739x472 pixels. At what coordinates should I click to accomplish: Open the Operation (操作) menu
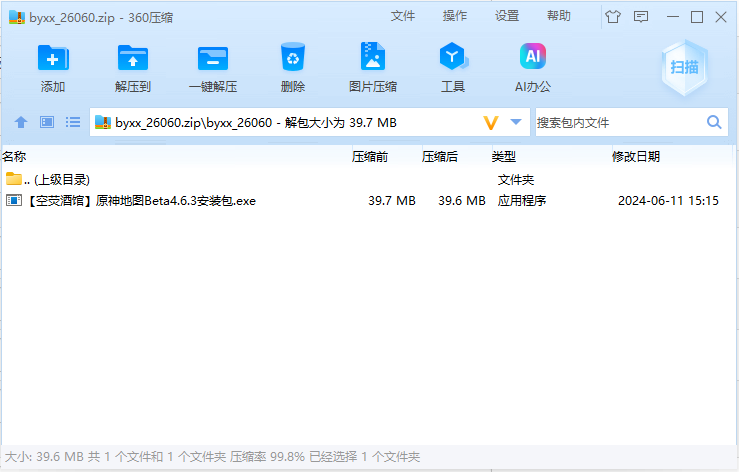[455, 16]
